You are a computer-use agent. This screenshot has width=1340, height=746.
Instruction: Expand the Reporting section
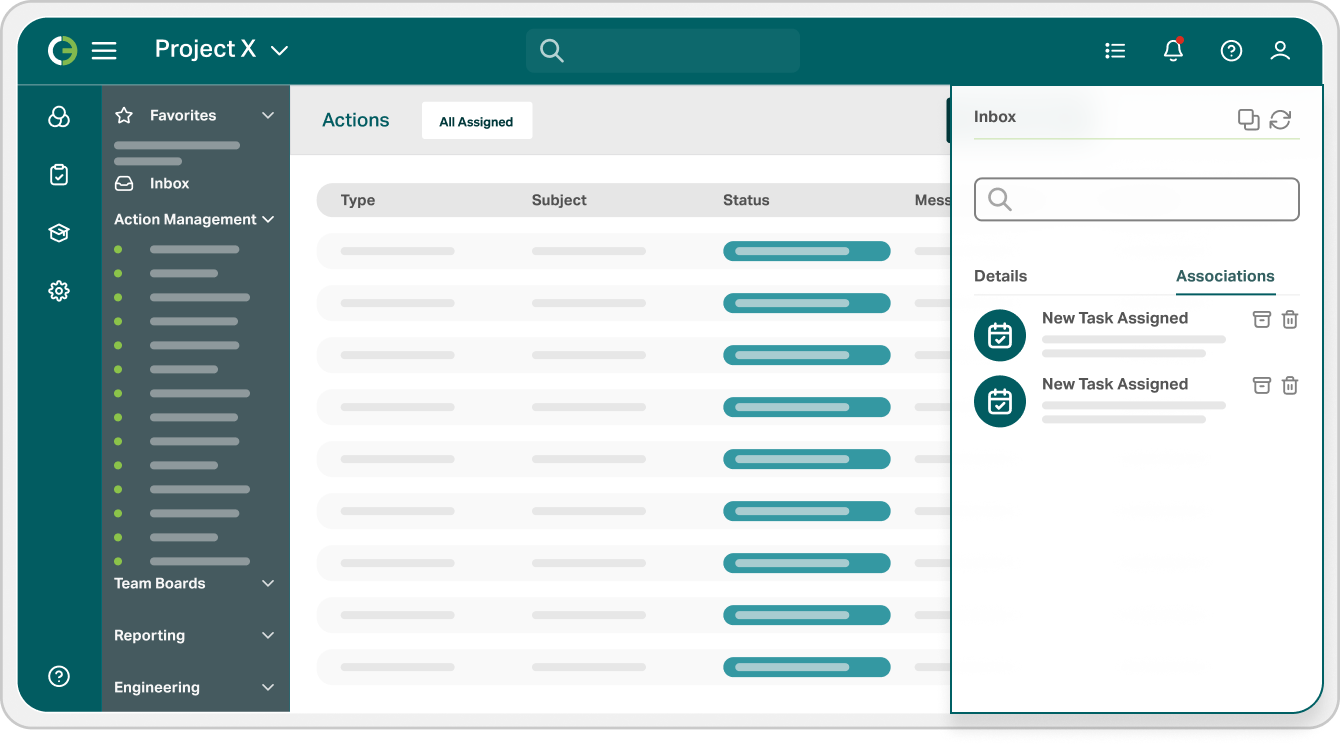pyautogui.click(x=267, y=635)
